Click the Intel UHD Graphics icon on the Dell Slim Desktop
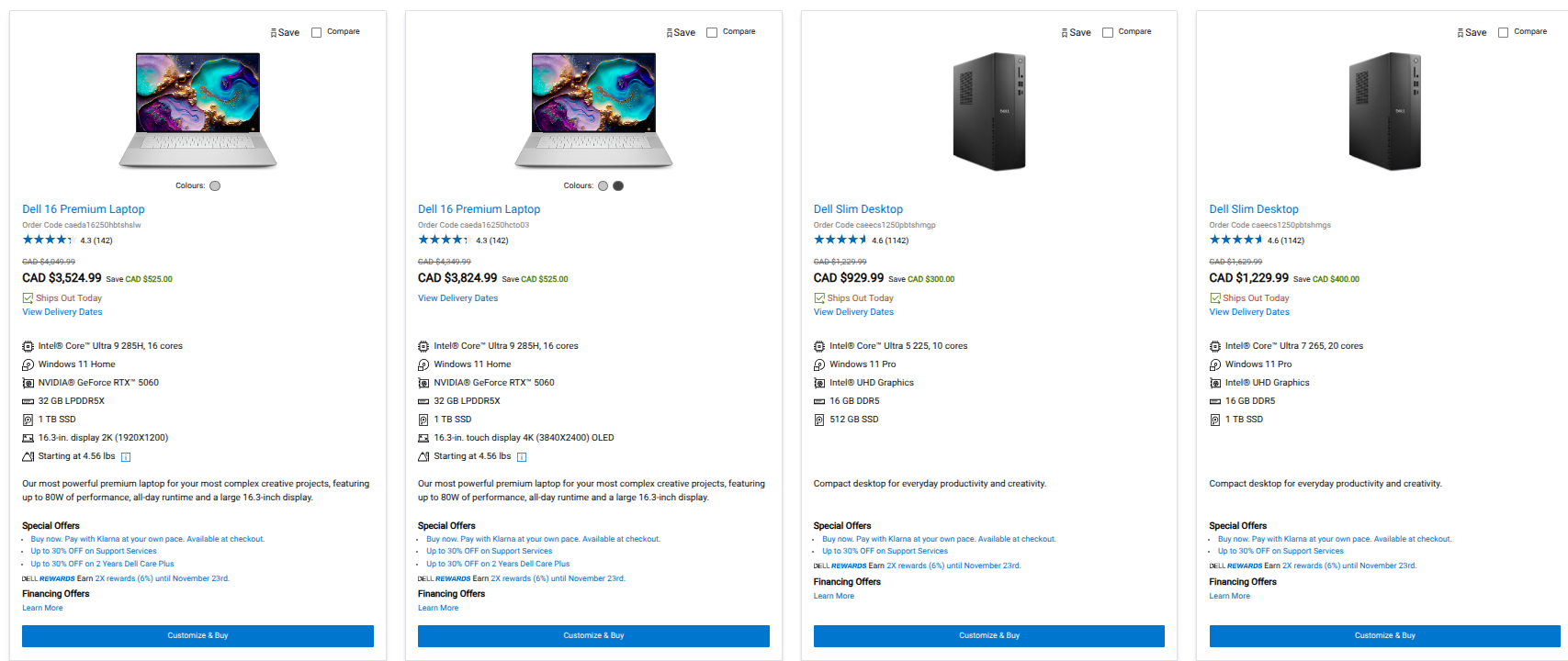 tap(818, 382)
